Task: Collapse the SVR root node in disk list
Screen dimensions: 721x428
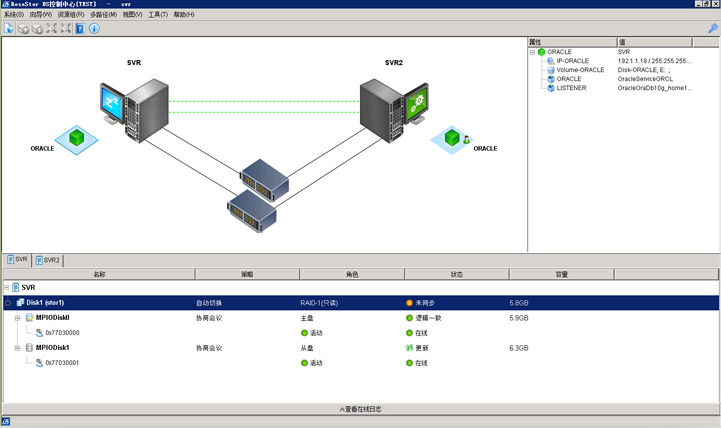Action: (x=7, y=287)
